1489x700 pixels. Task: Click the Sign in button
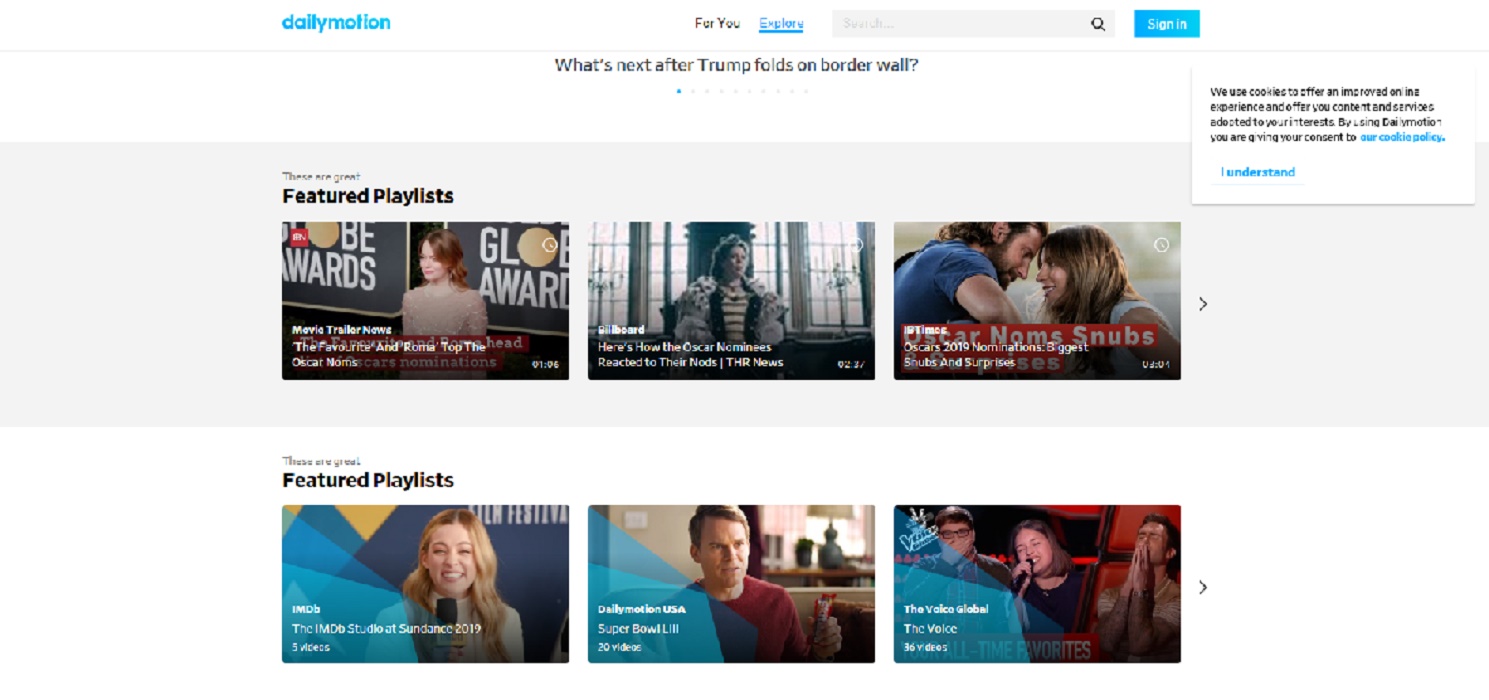[1165, 22]
